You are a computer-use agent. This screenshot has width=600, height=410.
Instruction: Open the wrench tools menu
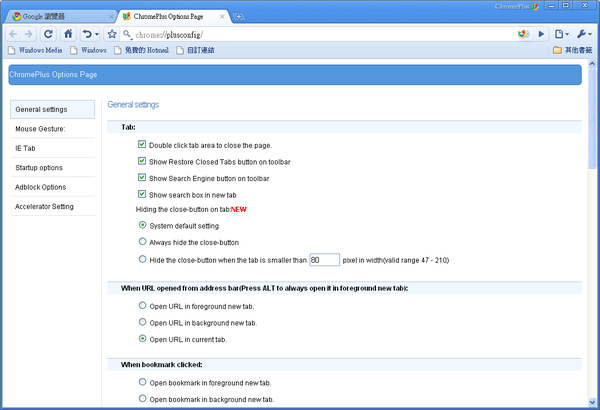(x=584, y=34)
